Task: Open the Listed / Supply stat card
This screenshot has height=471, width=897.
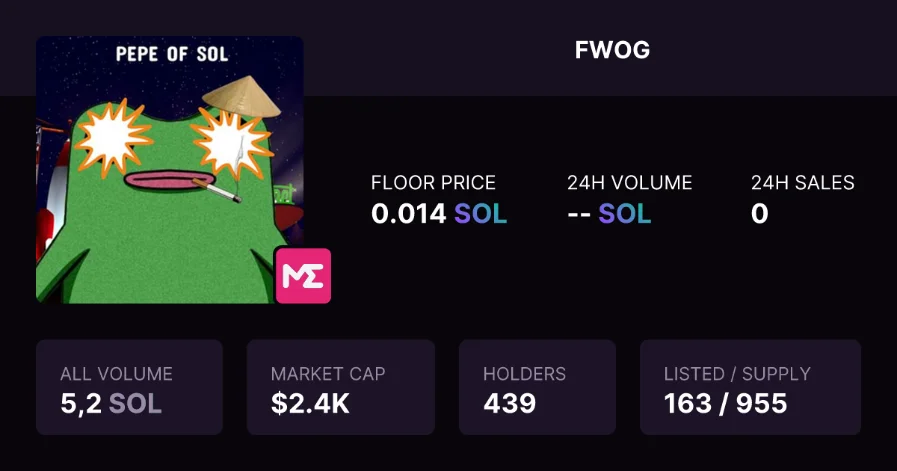Action: pos(751,387)
